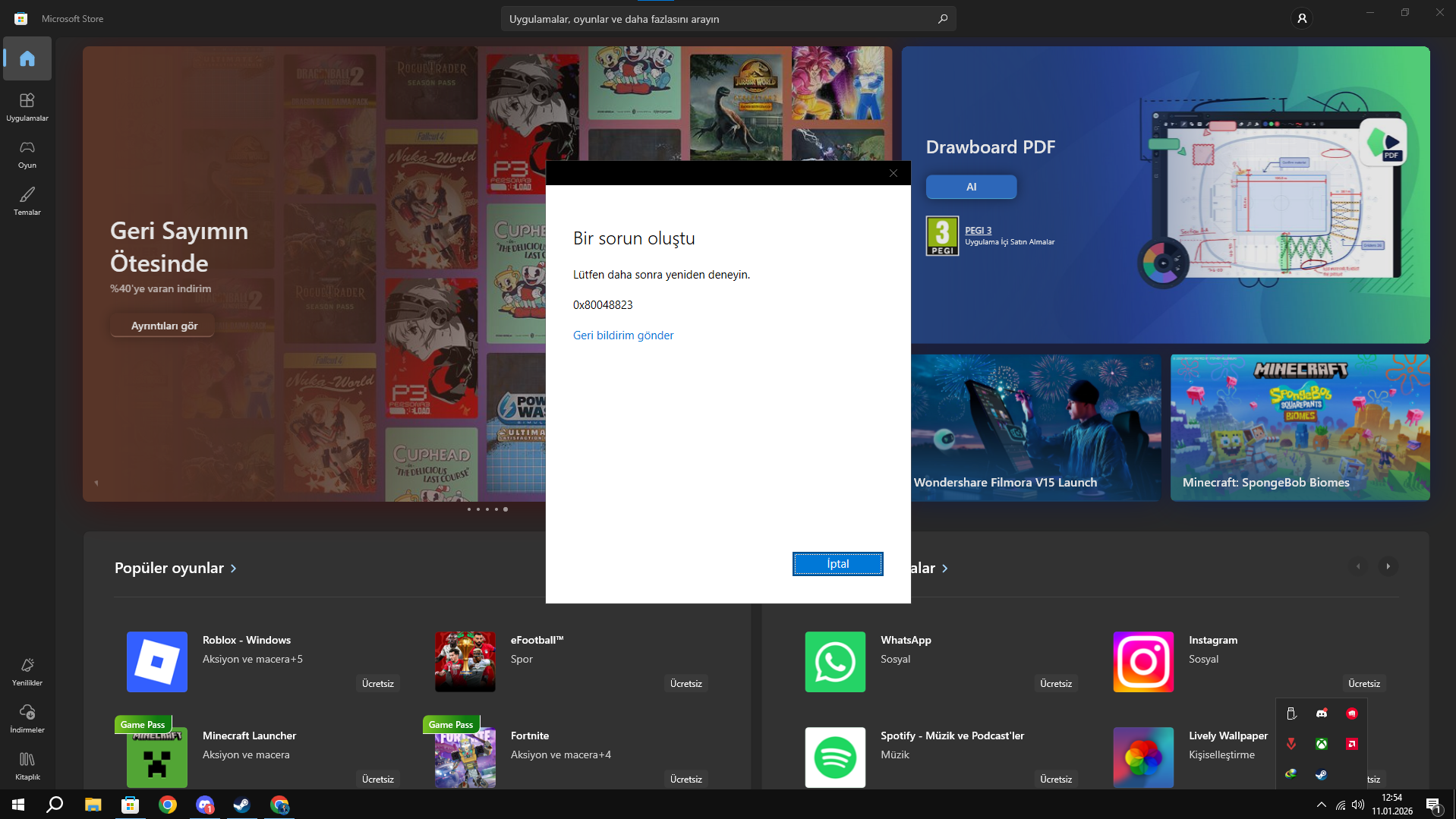Click Ücretsiz button for eFootball
The image size is (1456, 819).
pos(686,684)
